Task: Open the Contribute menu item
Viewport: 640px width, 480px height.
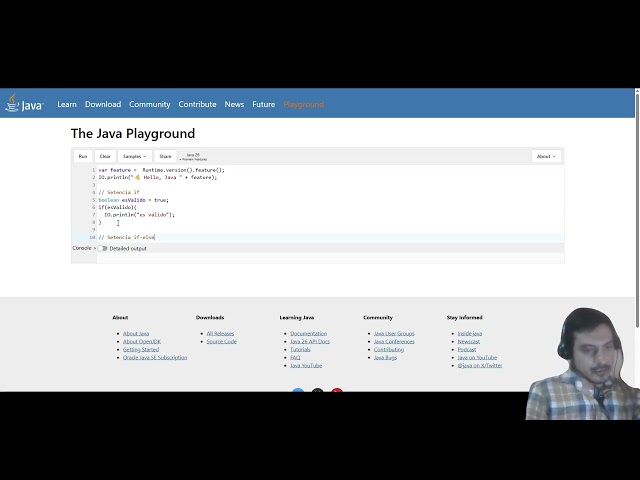Action: 197,104
